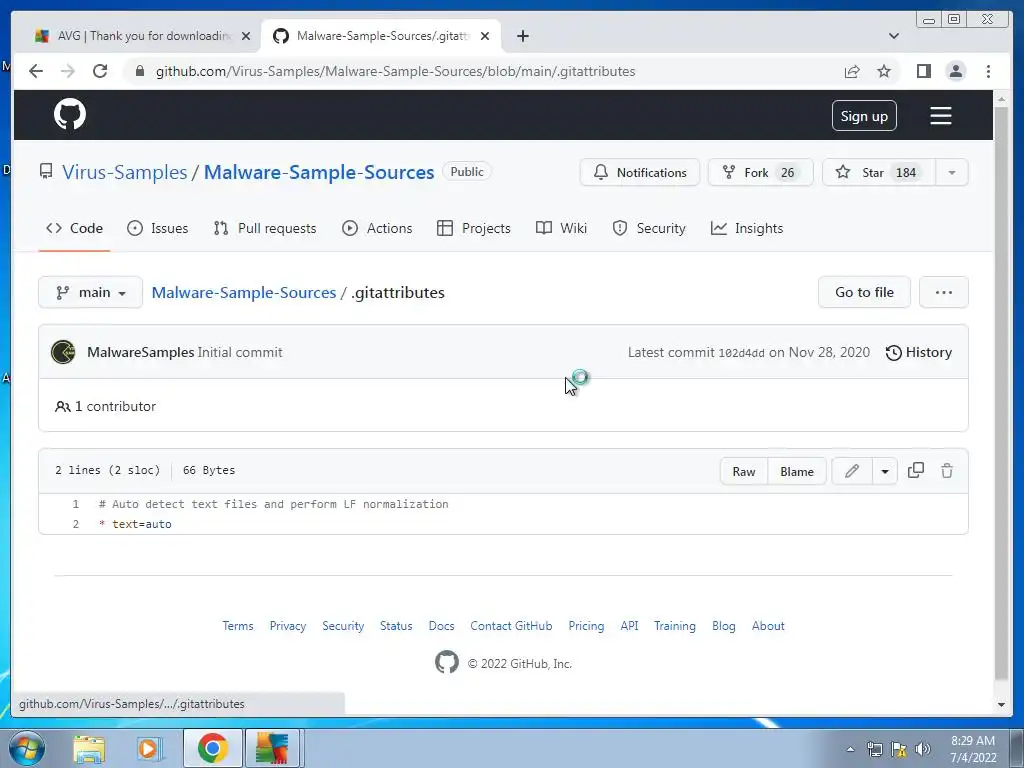This screenshot has width=1024, height=768.
Task: Copy raw contents icon
Action: 916,470
